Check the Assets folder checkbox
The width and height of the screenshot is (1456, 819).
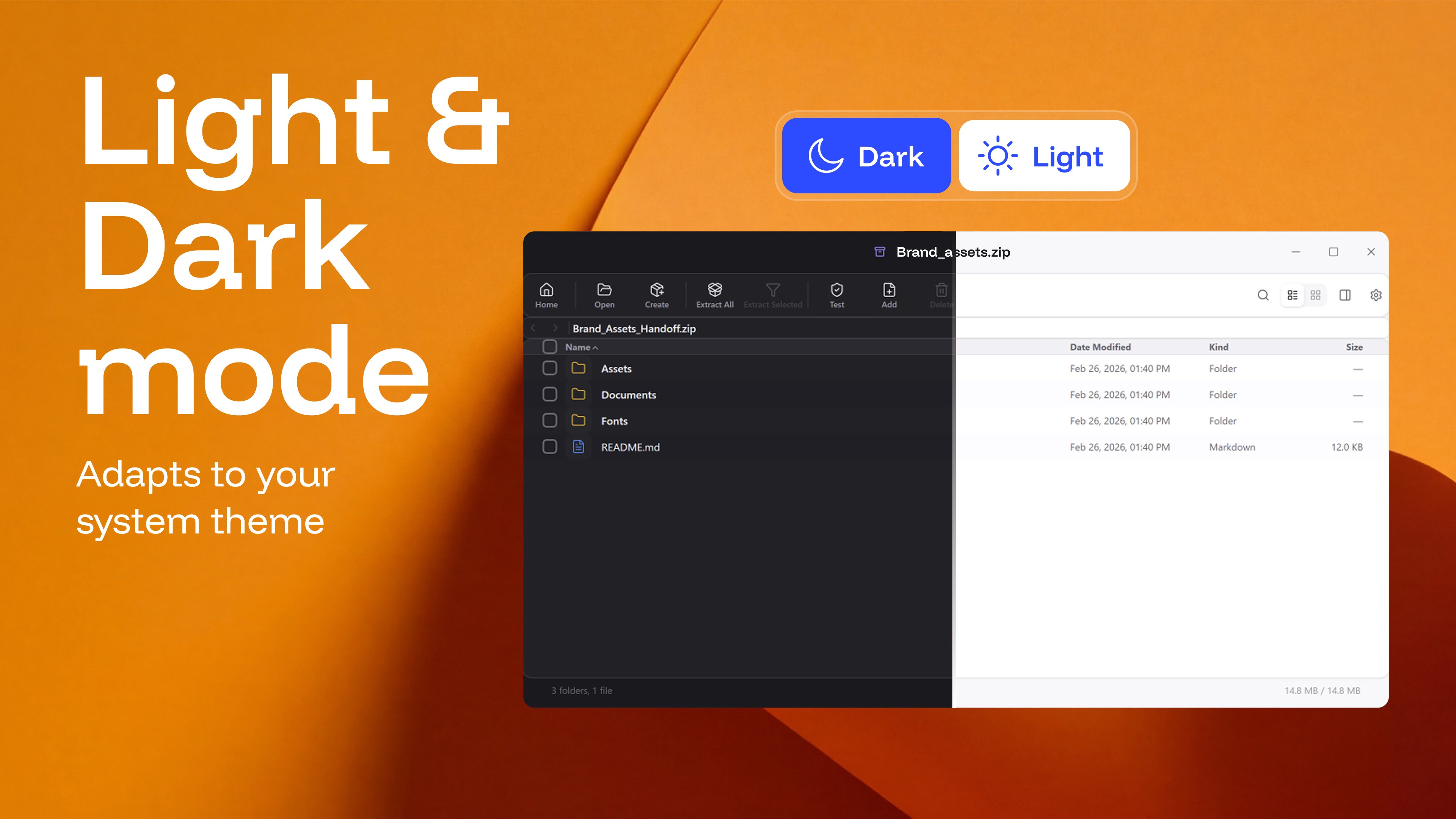549,368
